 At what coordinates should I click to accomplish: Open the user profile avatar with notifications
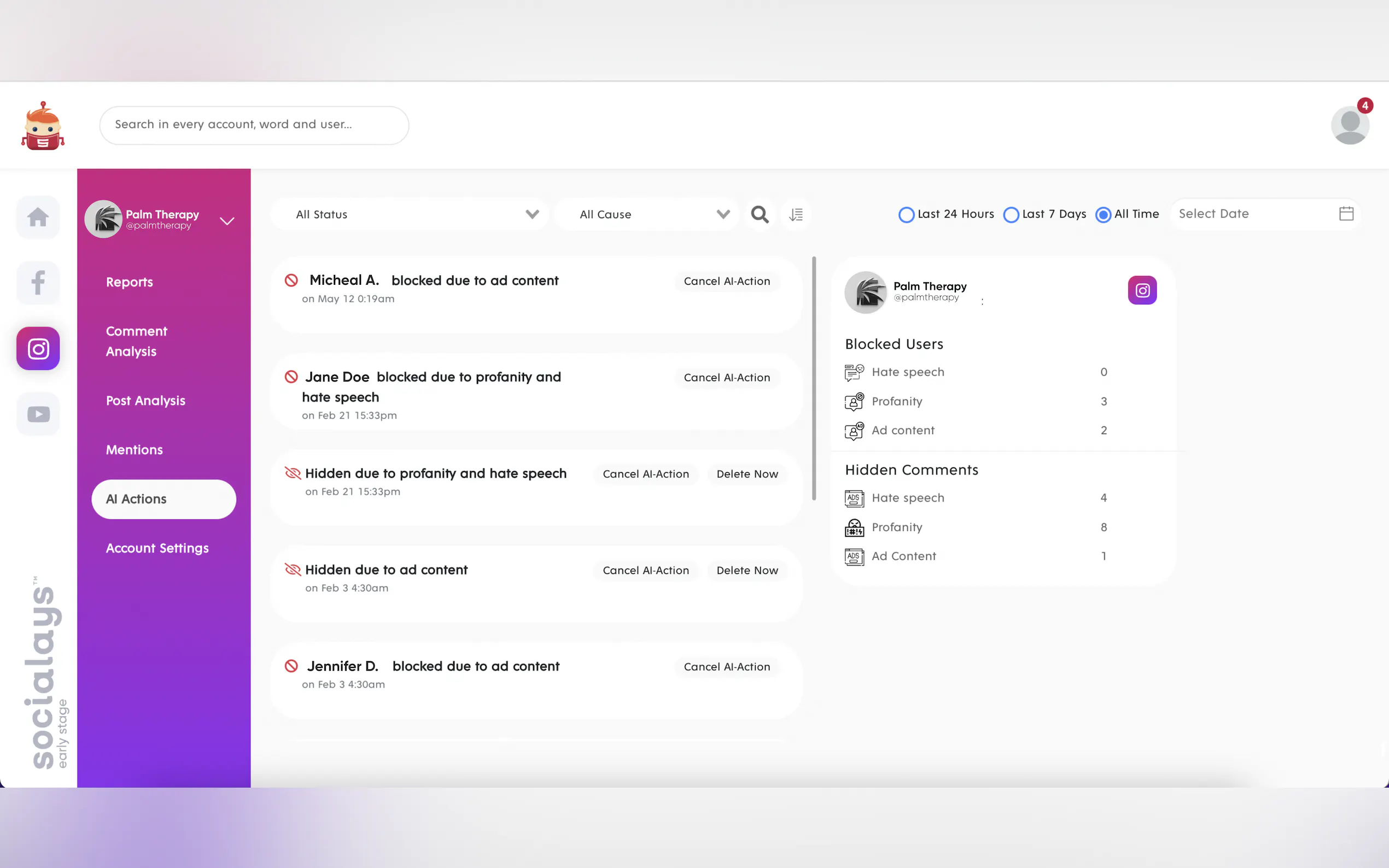point(1350,125)
